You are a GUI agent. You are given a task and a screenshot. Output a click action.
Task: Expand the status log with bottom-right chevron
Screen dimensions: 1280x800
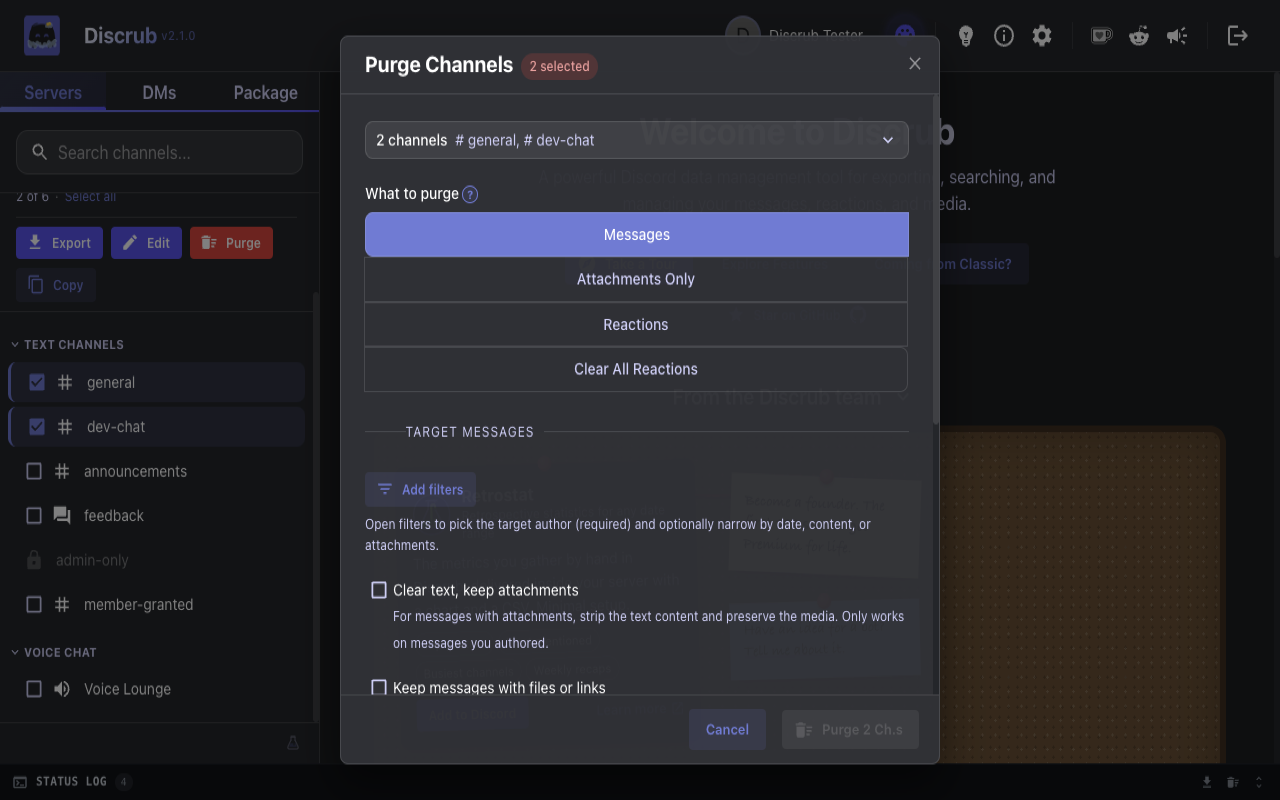click(1259, 782)
